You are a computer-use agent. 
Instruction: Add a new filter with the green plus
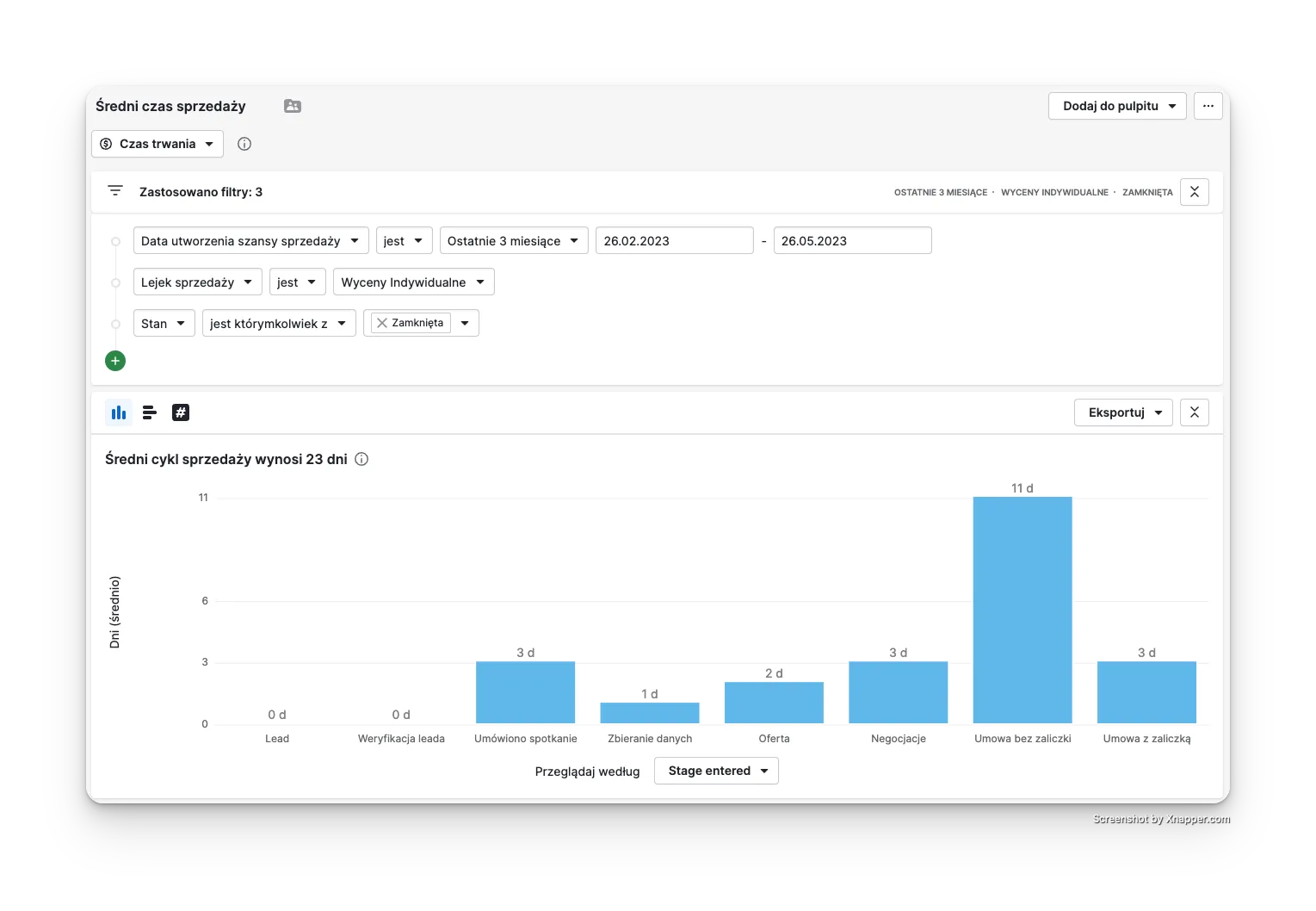tap(115, 361)
